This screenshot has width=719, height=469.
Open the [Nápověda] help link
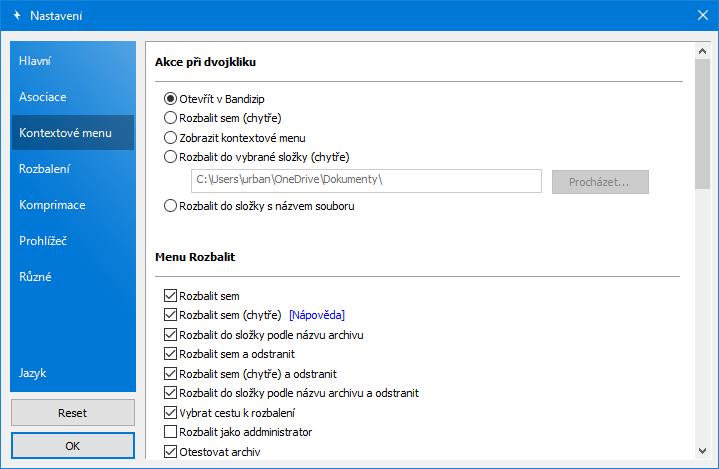click(x=316, y=315)
